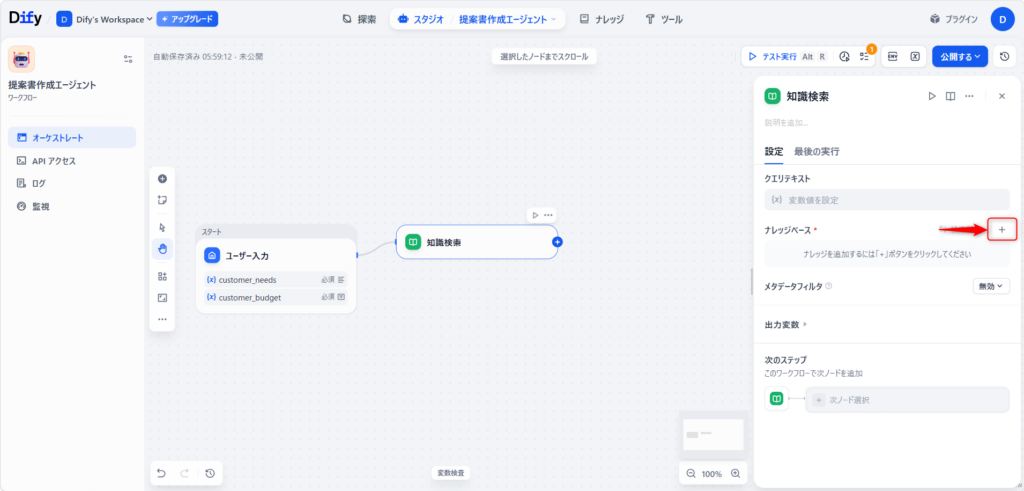Run this step with the panel play icon

931,96
